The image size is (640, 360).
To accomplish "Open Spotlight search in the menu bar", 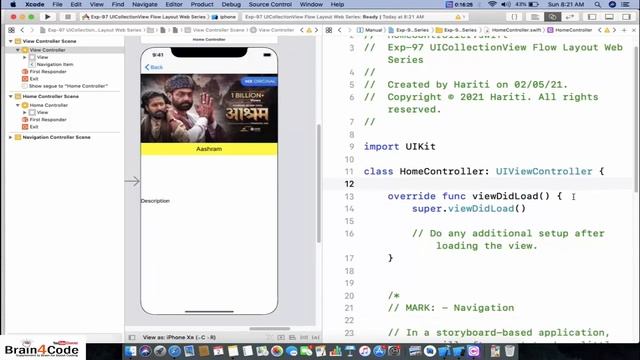I will 598,4.
